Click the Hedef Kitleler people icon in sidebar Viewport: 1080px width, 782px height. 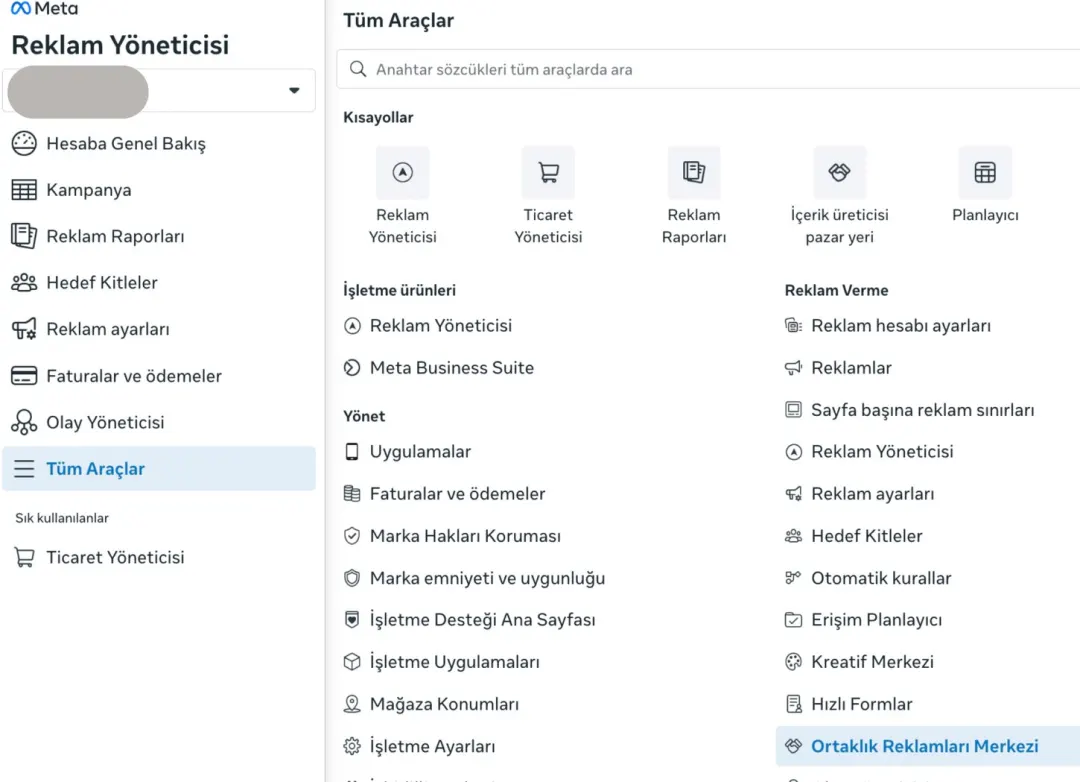point(24,282)
